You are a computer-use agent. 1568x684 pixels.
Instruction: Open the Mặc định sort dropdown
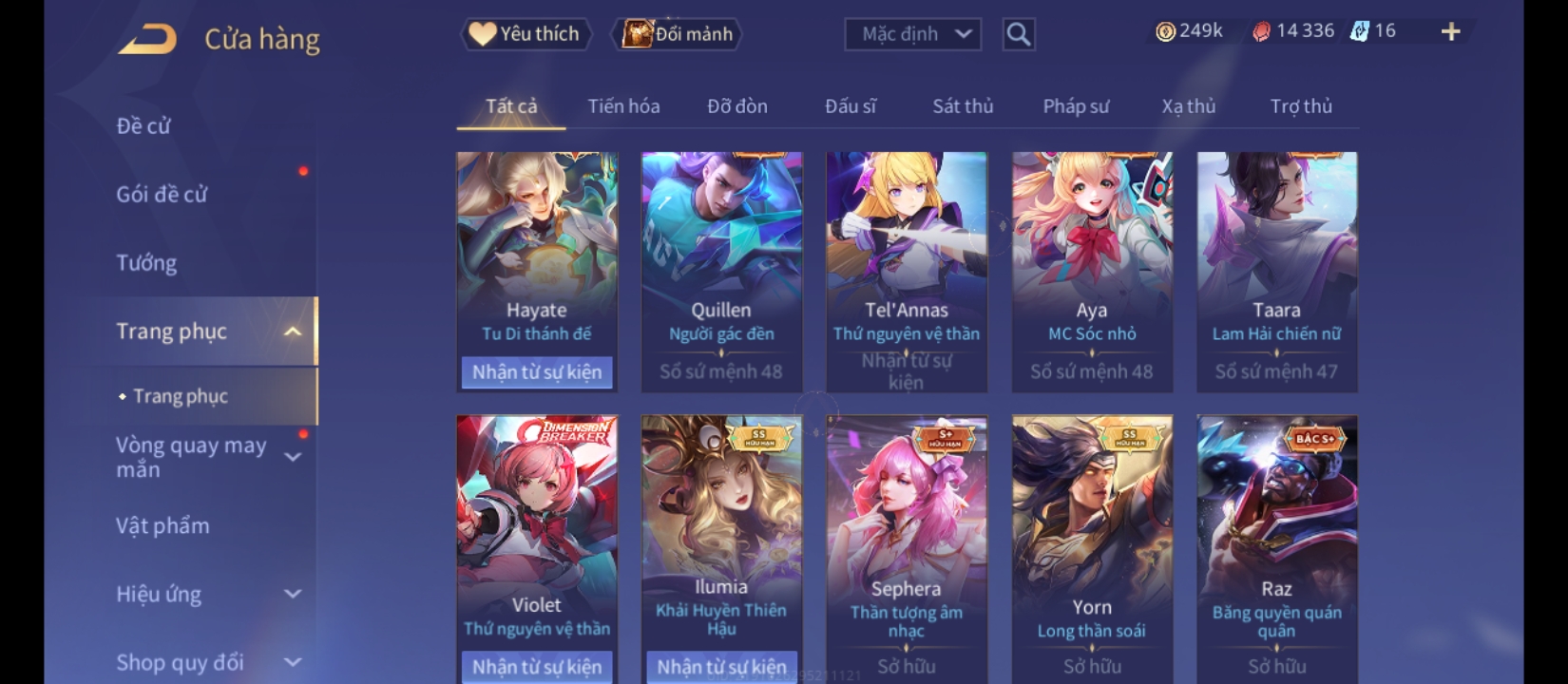pos(912,34)
